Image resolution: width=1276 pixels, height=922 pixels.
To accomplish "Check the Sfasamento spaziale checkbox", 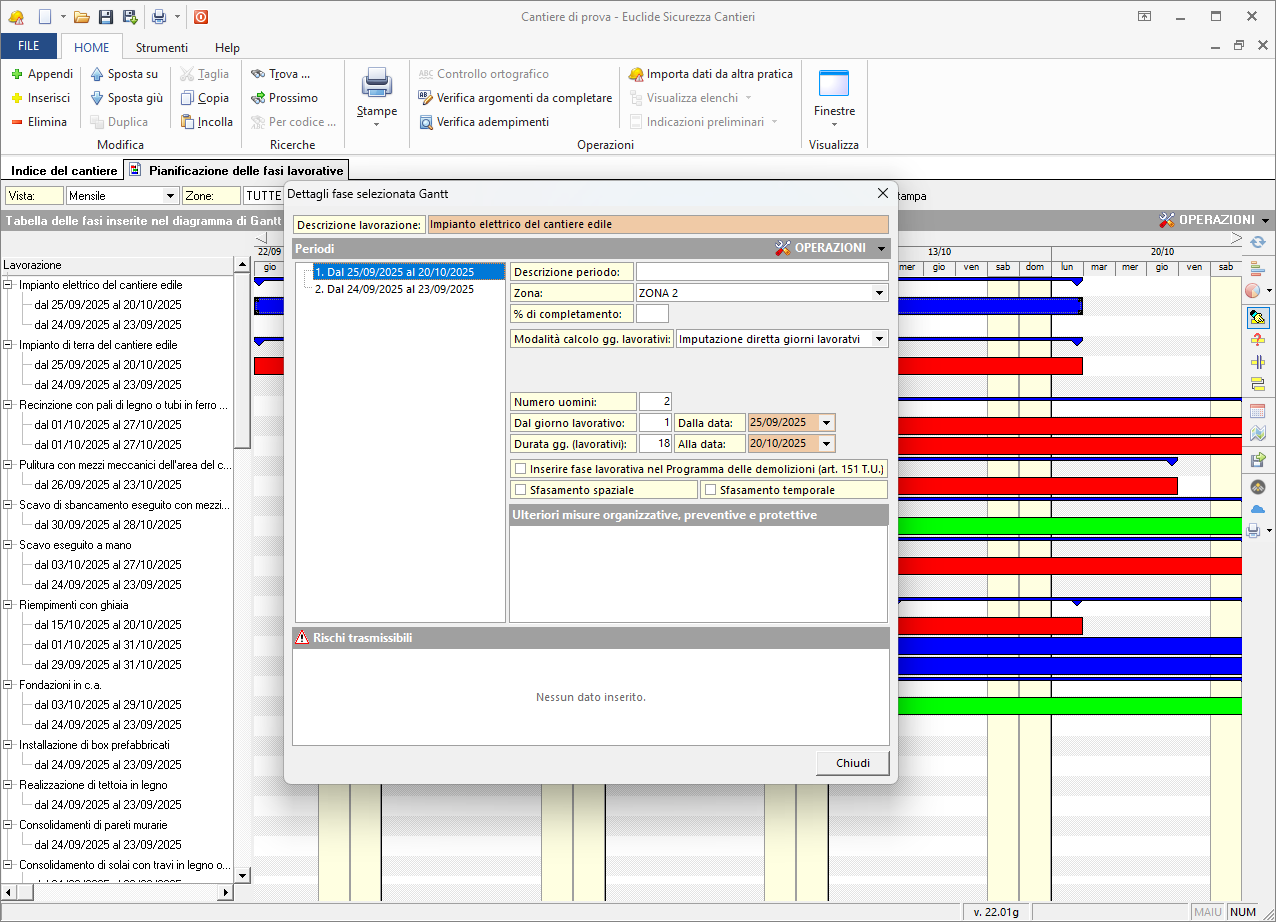I will [x=520, y=490].
